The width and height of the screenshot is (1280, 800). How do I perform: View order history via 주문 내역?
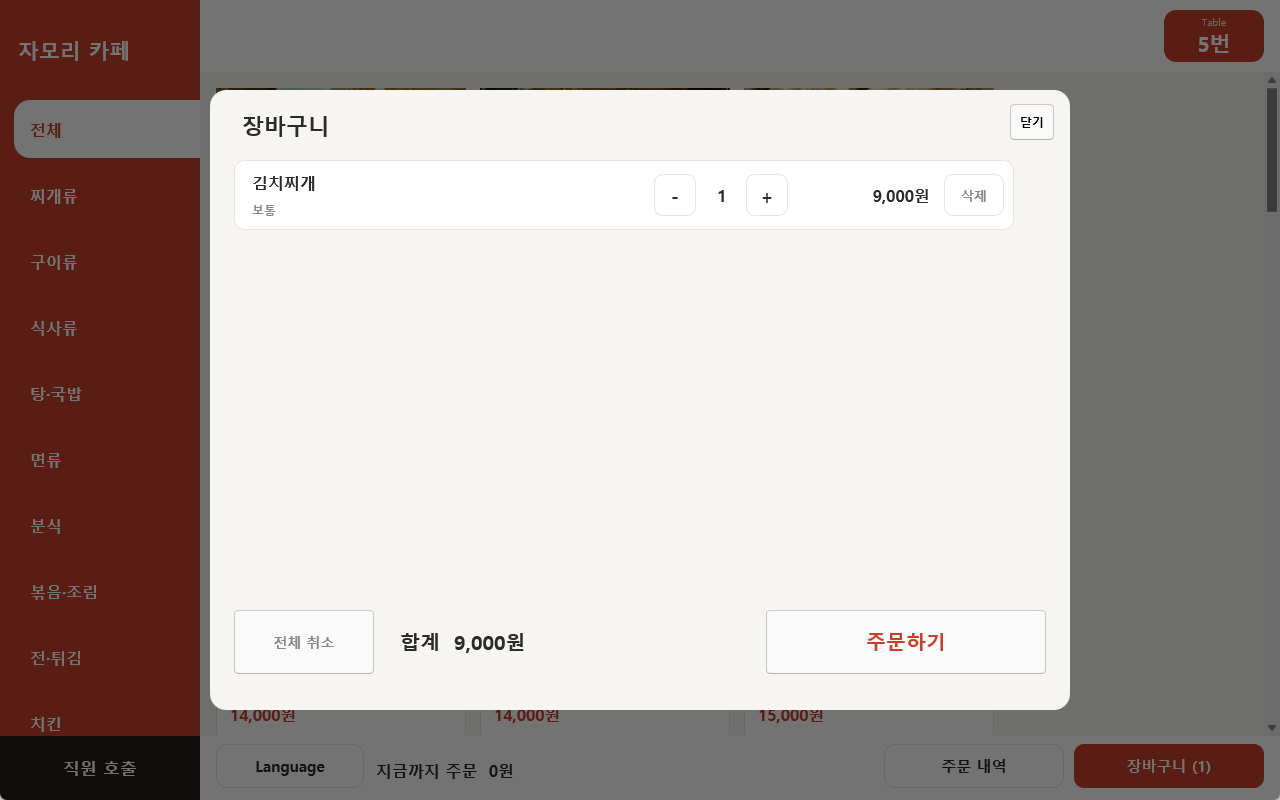click(x=974, y=766)
